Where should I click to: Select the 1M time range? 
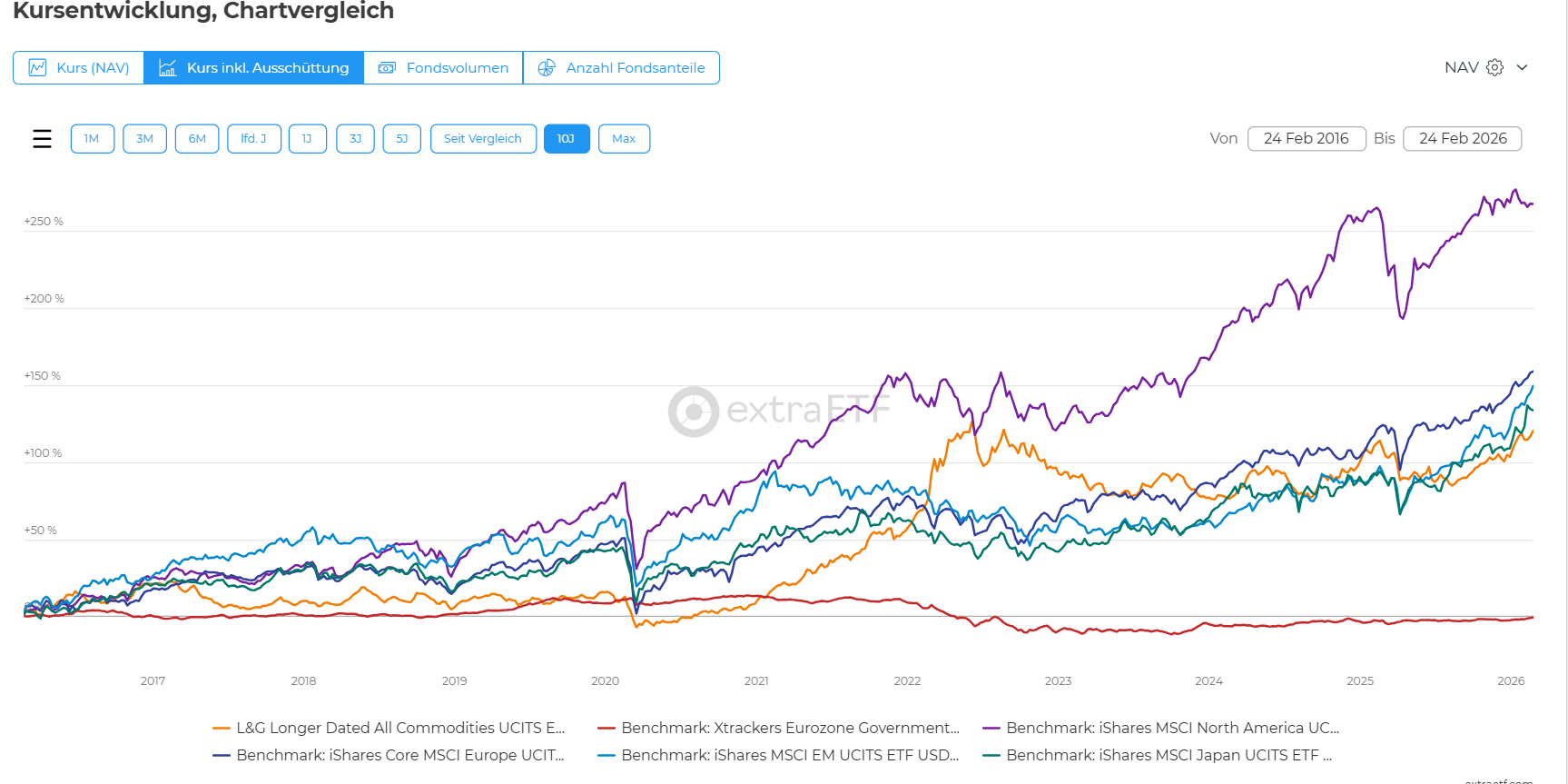click(92, 139)
